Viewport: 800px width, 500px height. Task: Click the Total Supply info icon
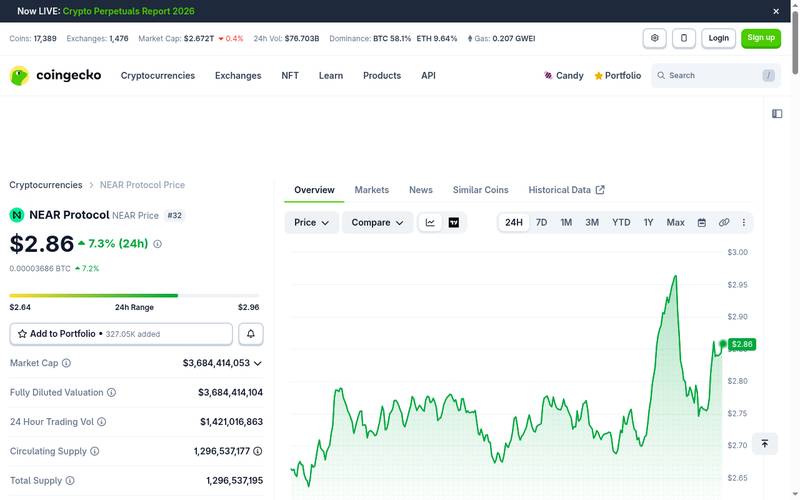click(x=70, y=481)
